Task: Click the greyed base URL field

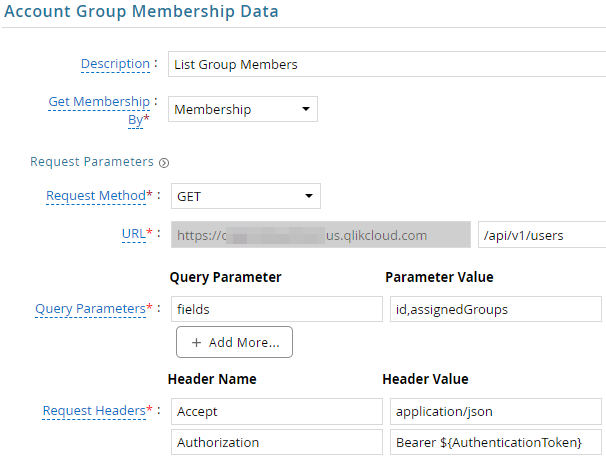Action: coord(321,235)
